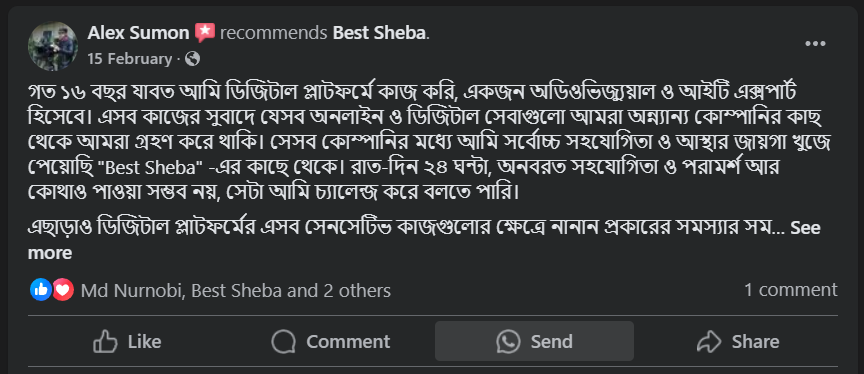View who reacted: Md Nurnobi and others
Image resolution: width=864 pixels, height=374 pixels.
click(236, 290)
